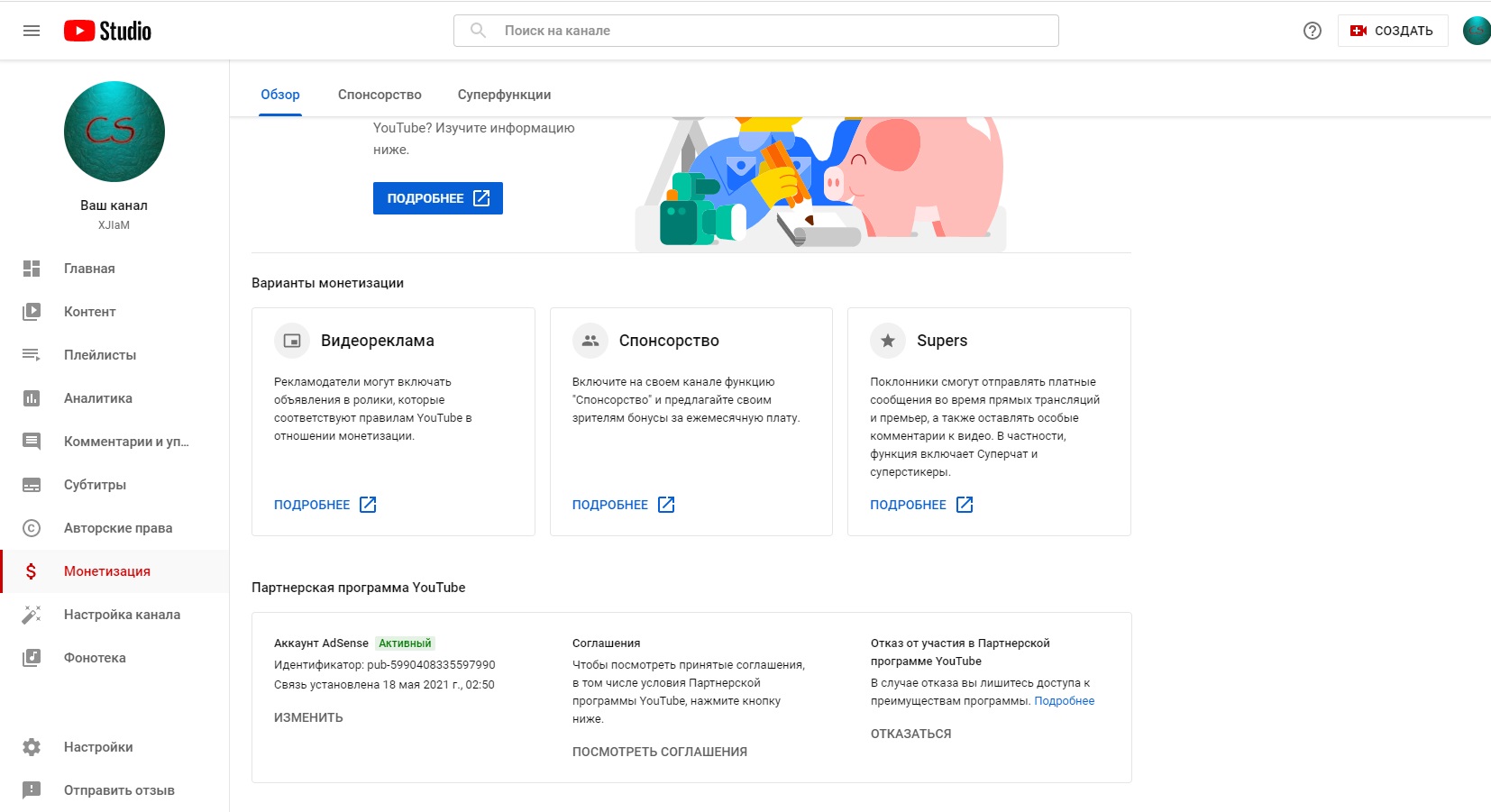
Task: Click the Отправить отзыв feedback icon
Action: (32, 790)
